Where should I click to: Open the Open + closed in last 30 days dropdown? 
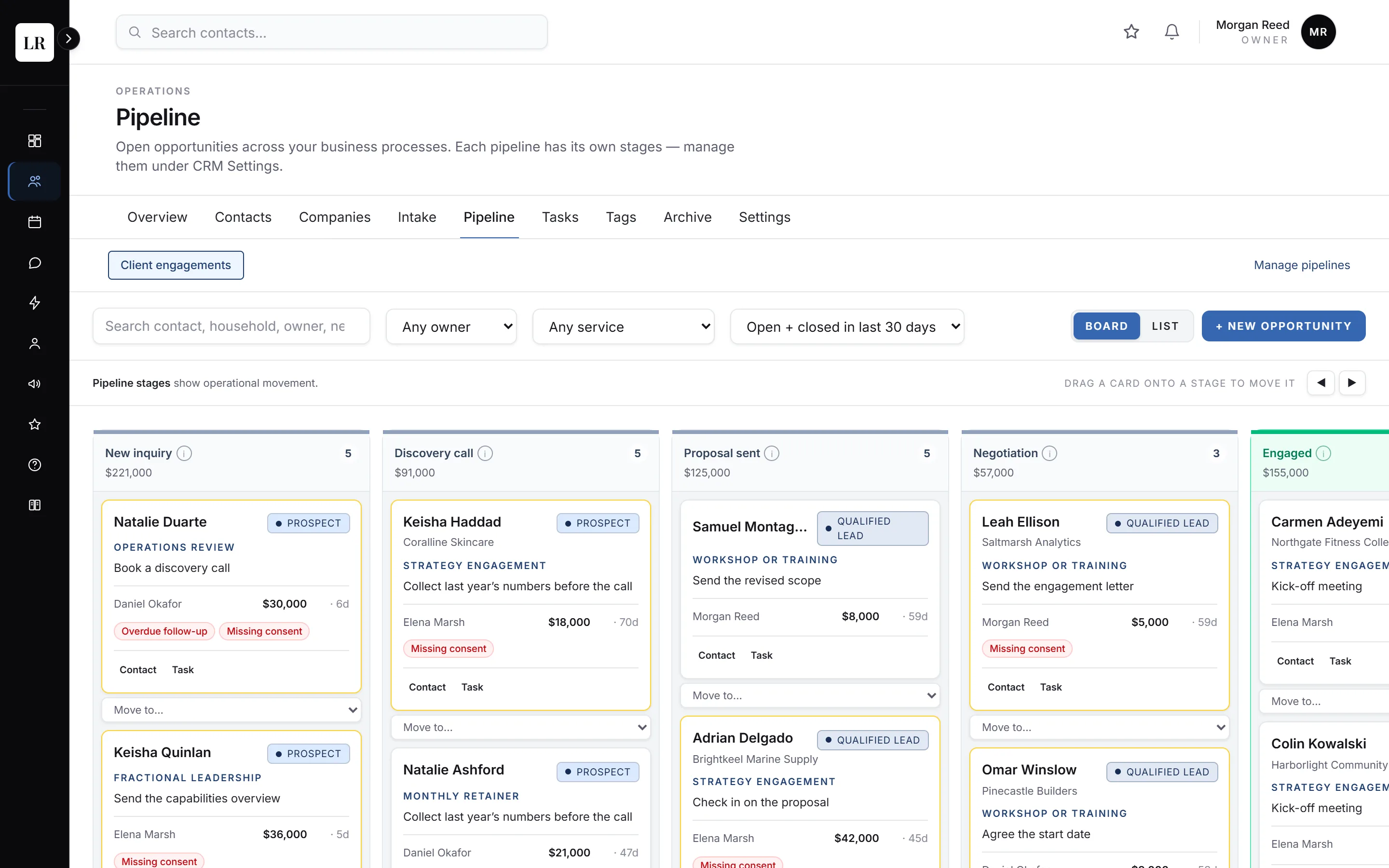846,326
